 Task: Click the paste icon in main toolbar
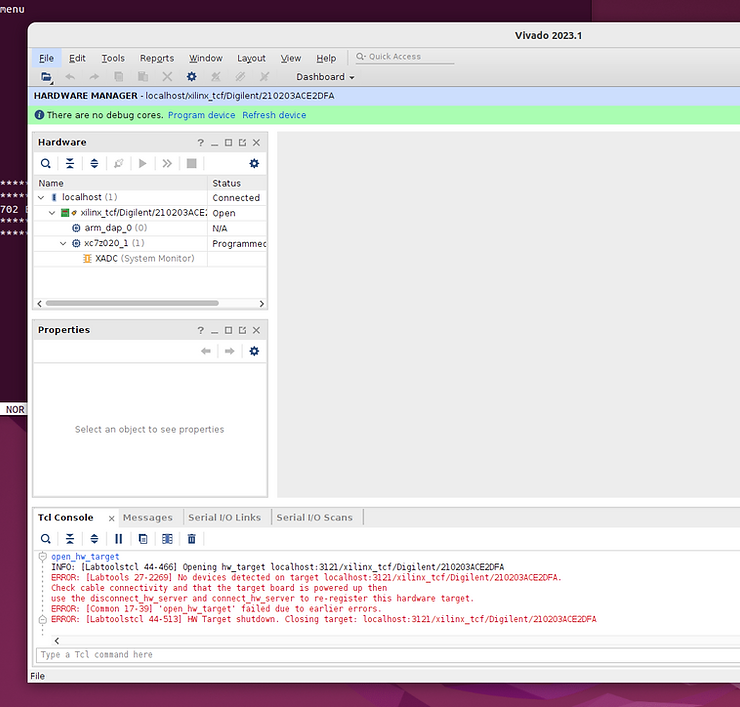pyautogui.click(x=143, y=76)
